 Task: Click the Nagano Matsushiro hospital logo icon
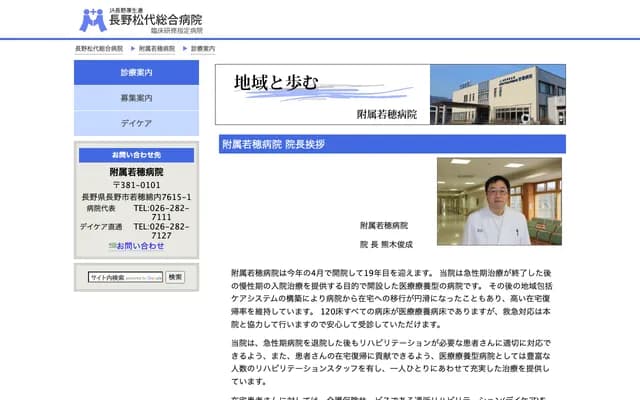93,20
